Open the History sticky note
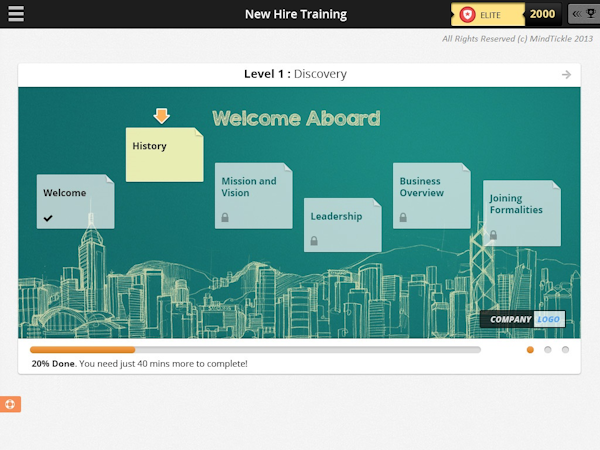The height and width of the screenshot is (450, 600). (x=165, y=155)
